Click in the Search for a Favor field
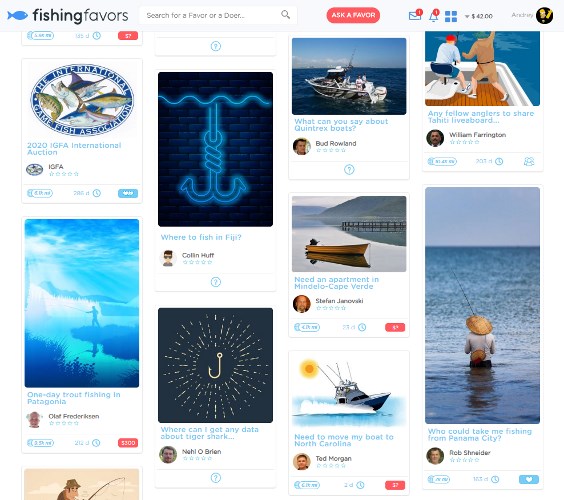This screenshot has width=564, height=500. coord(212,15)
